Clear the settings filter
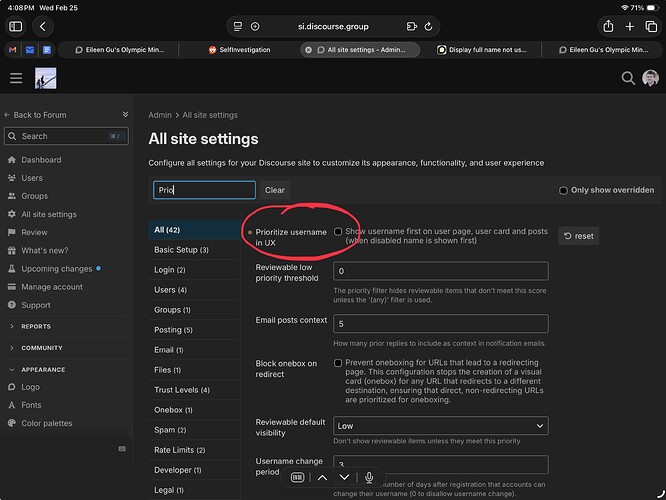 point(275,190)
